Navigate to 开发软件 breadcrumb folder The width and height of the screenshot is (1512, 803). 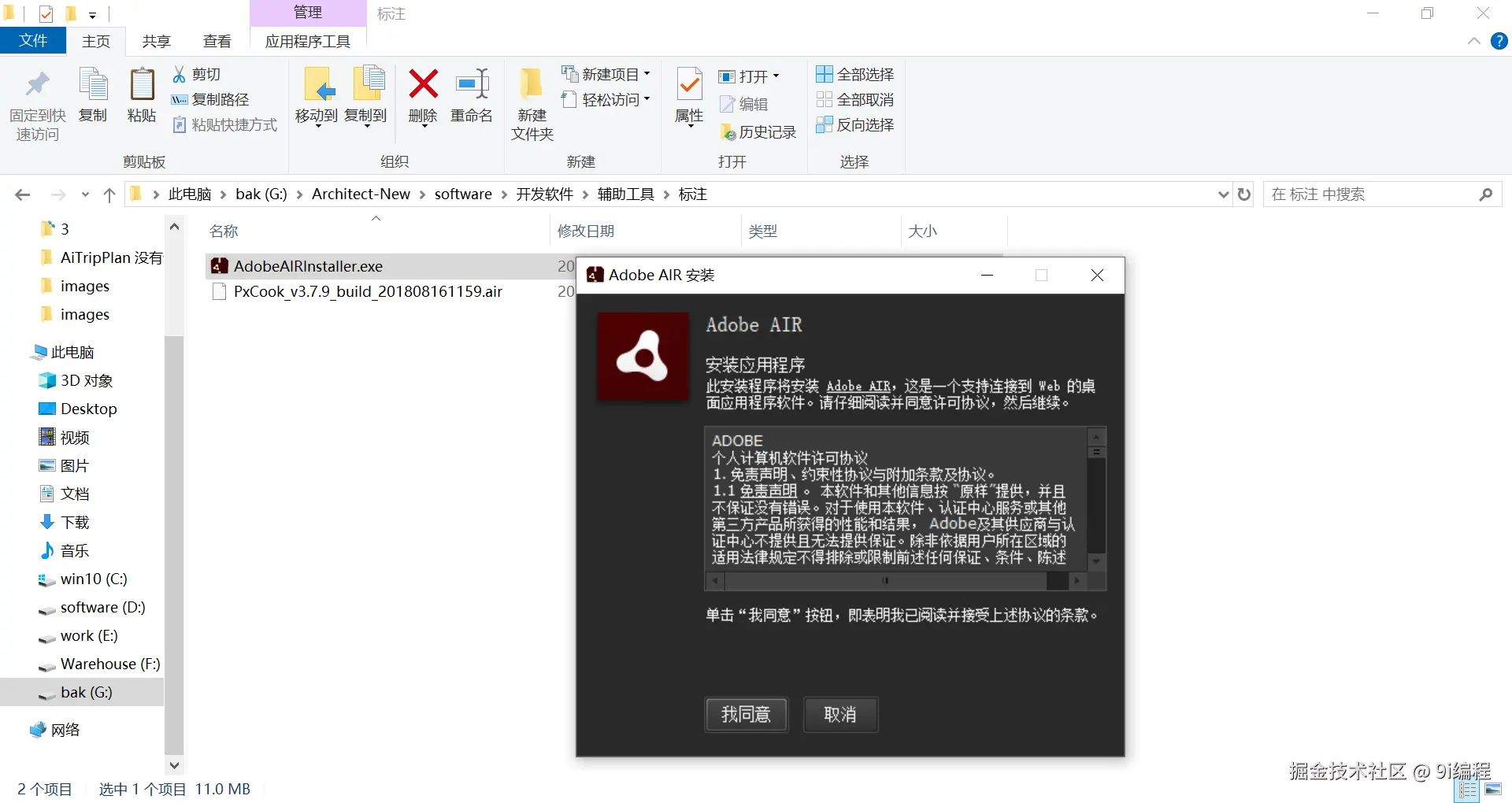point(544,194)
